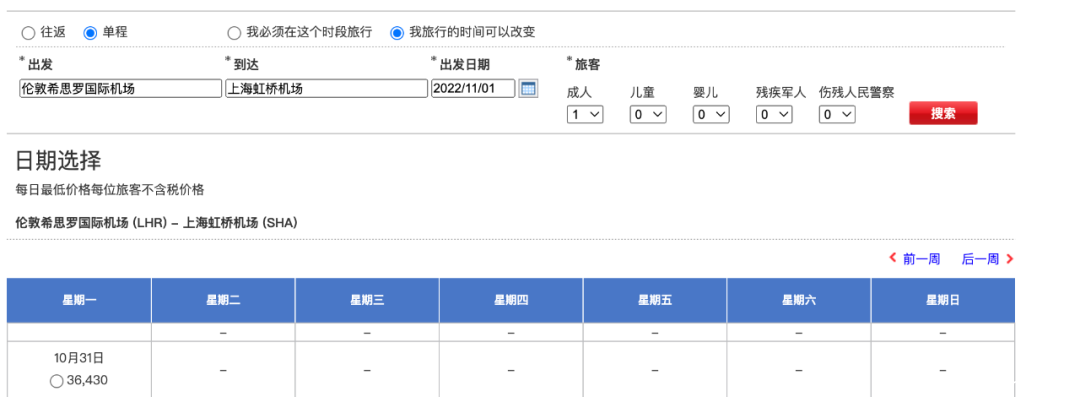
Task: Select the 10月31日 36,430 fare radio
Action: pos(56,381)
